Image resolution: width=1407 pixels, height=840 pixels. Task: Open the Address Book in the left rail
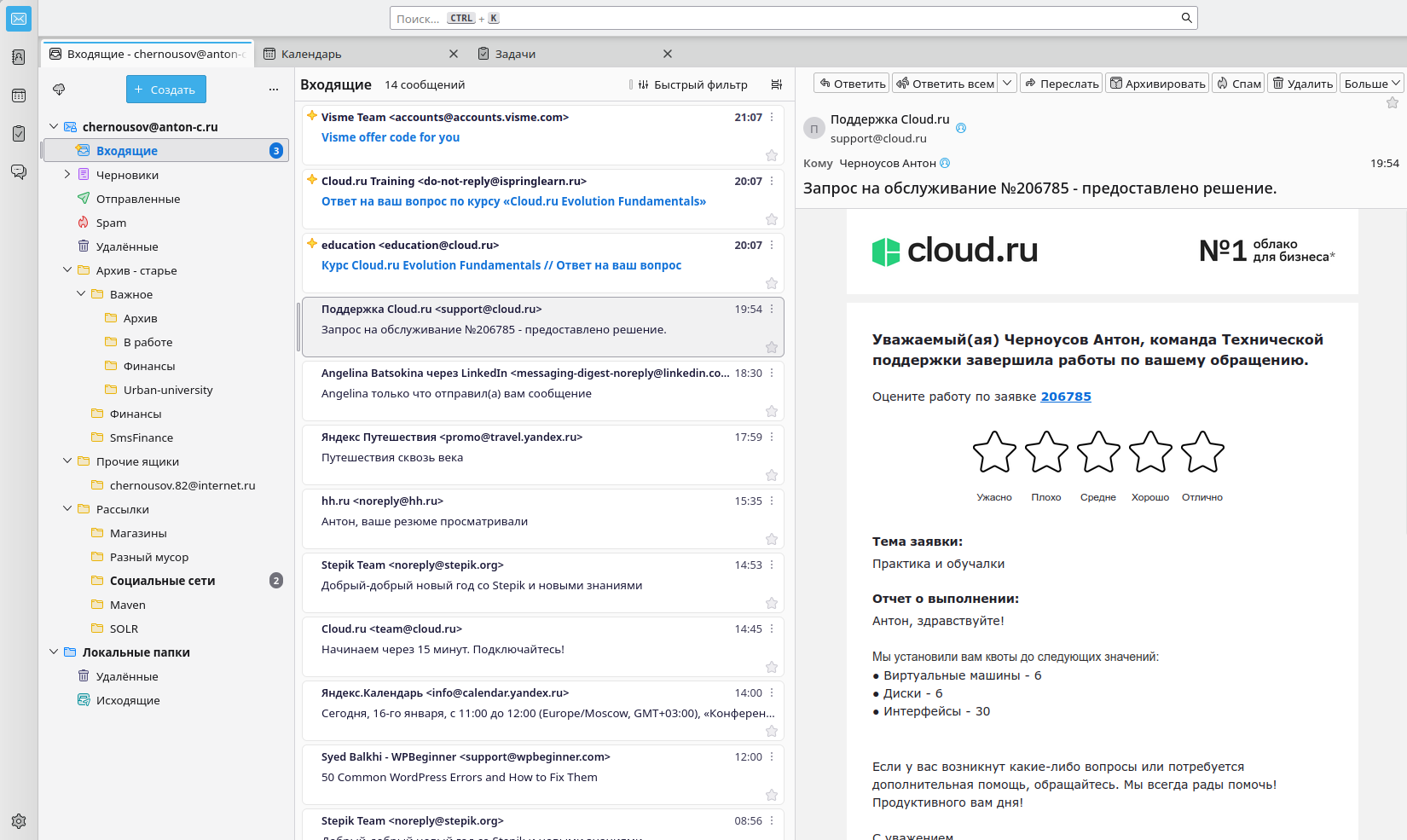click(19, 57)
